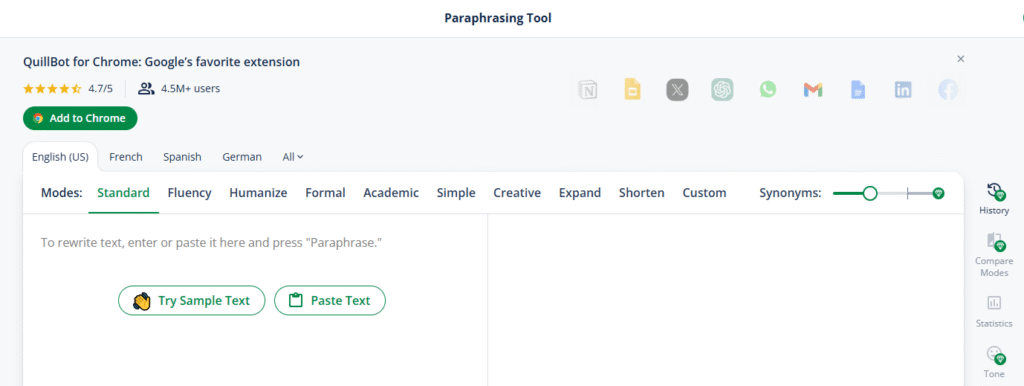Switch to the Spanish language tab
This screenshot has width=1024, height=386.
[x=182, y=157]
